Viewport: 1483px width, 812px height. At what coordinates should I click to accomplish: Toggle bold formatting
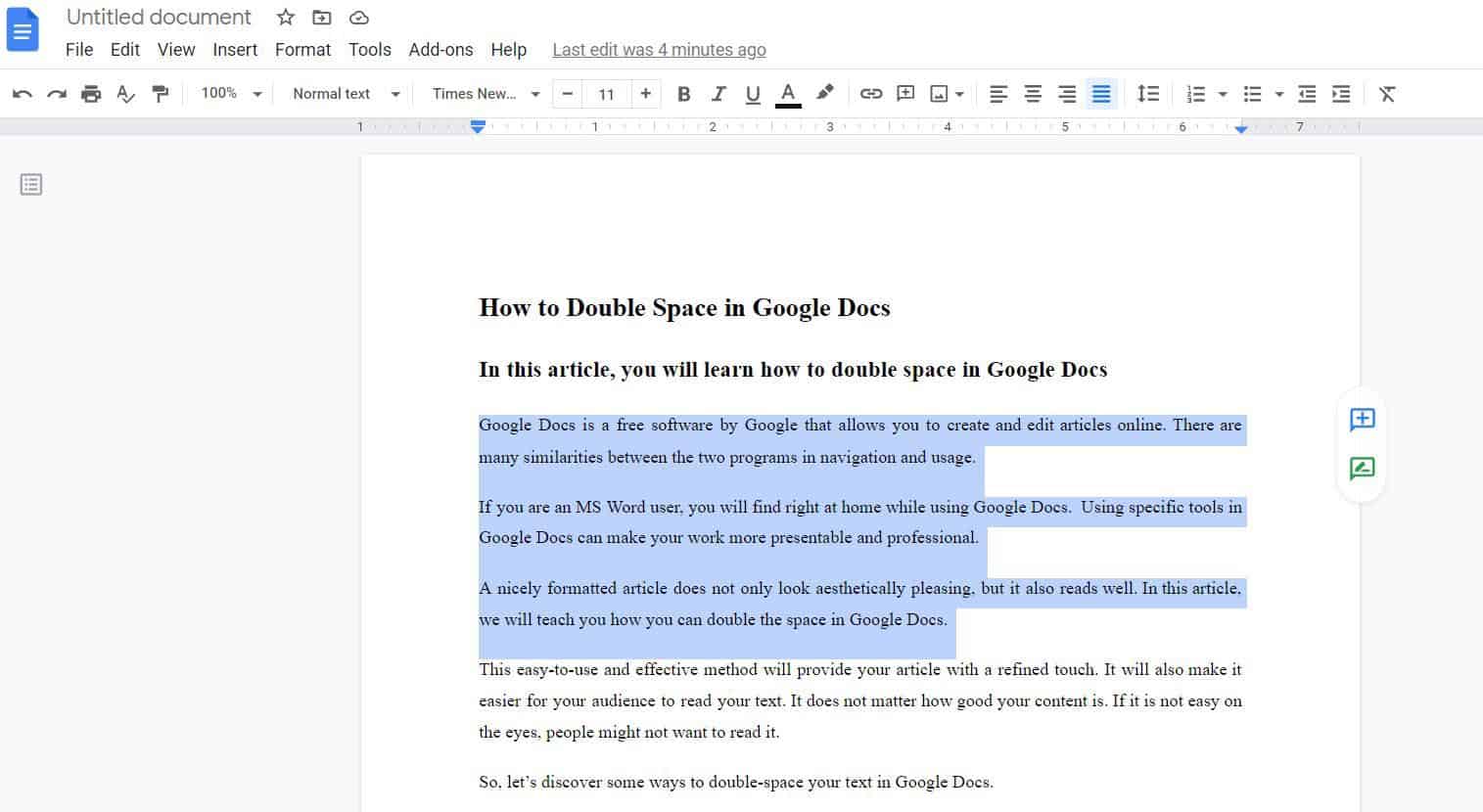684,94
